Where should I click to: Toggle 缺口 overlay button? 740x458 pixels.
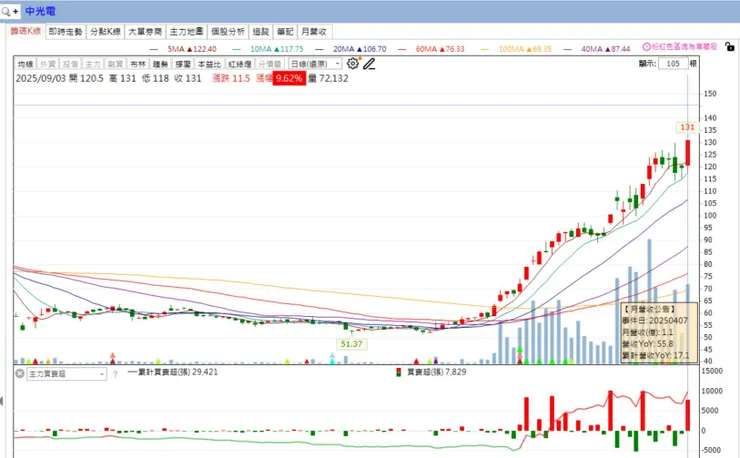tap(183, 64)
